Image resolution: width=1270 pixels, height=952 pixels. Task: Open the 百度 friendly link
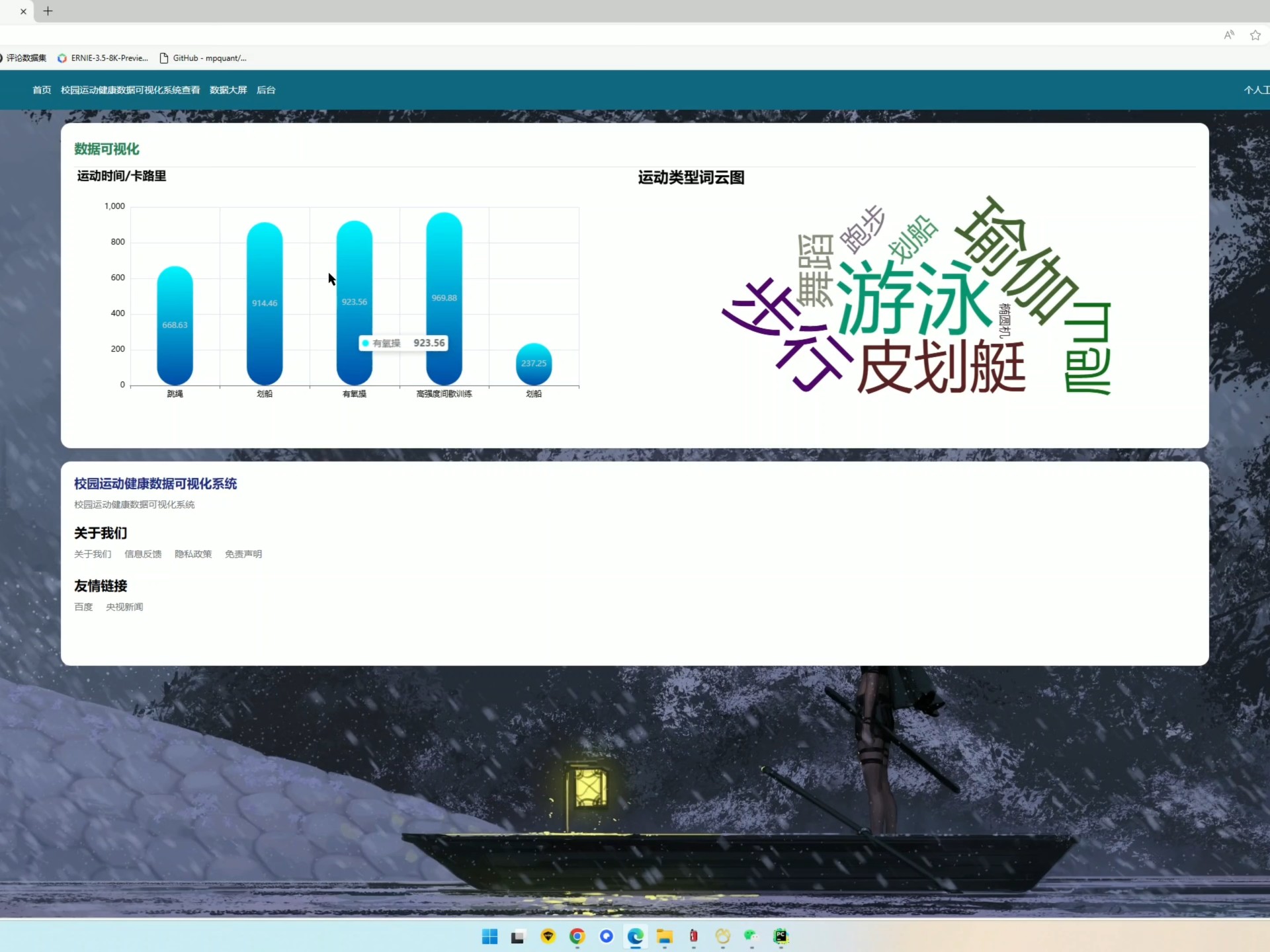(83, 607)
